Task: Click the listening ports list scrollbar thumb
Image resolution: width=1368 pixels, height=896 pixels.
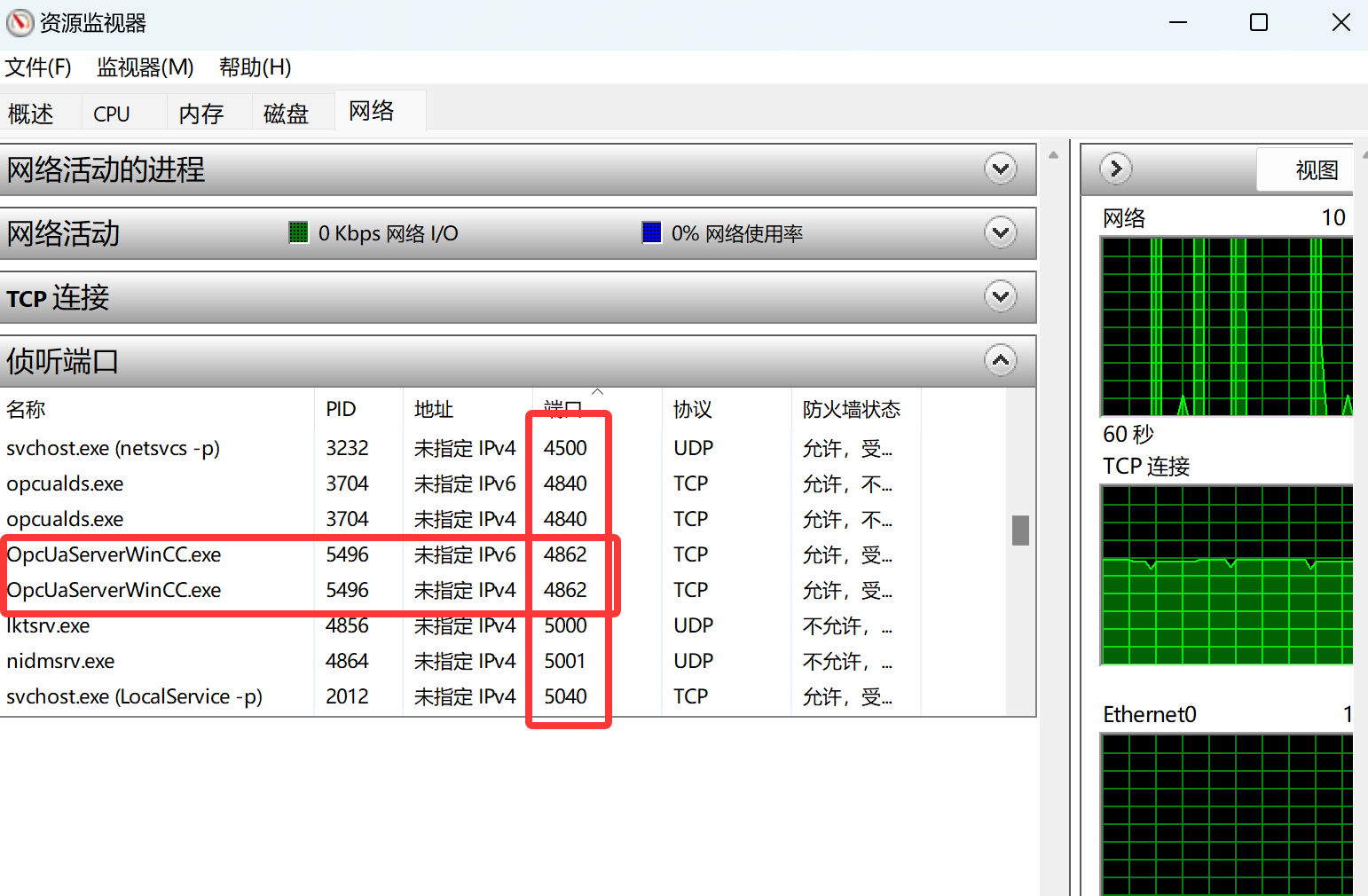Action: coord(1020,531)
